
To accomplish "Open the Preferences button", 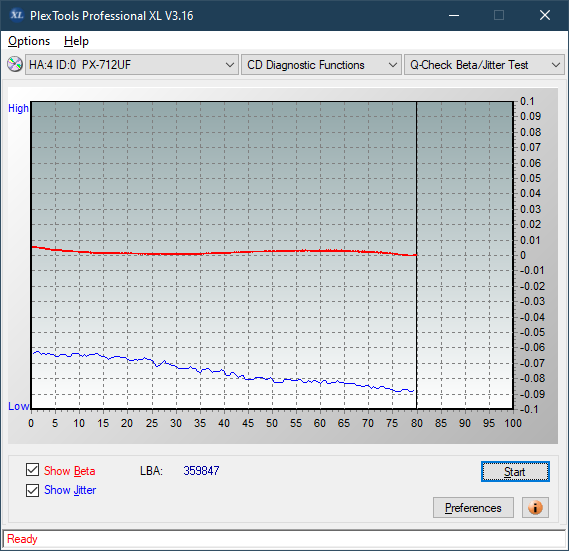I will click(x=473, y=507).
